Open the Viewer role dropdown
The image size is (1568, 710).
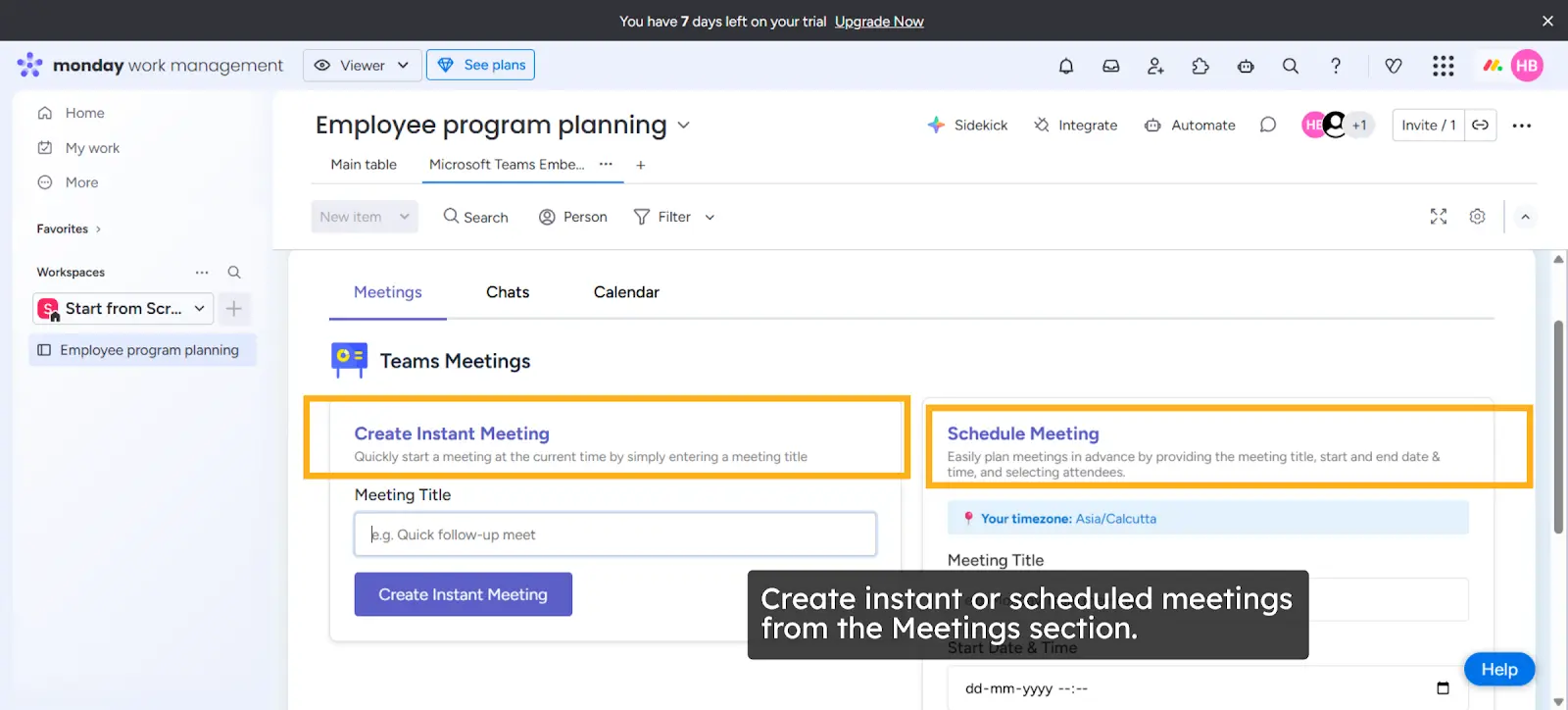point(362,65)
